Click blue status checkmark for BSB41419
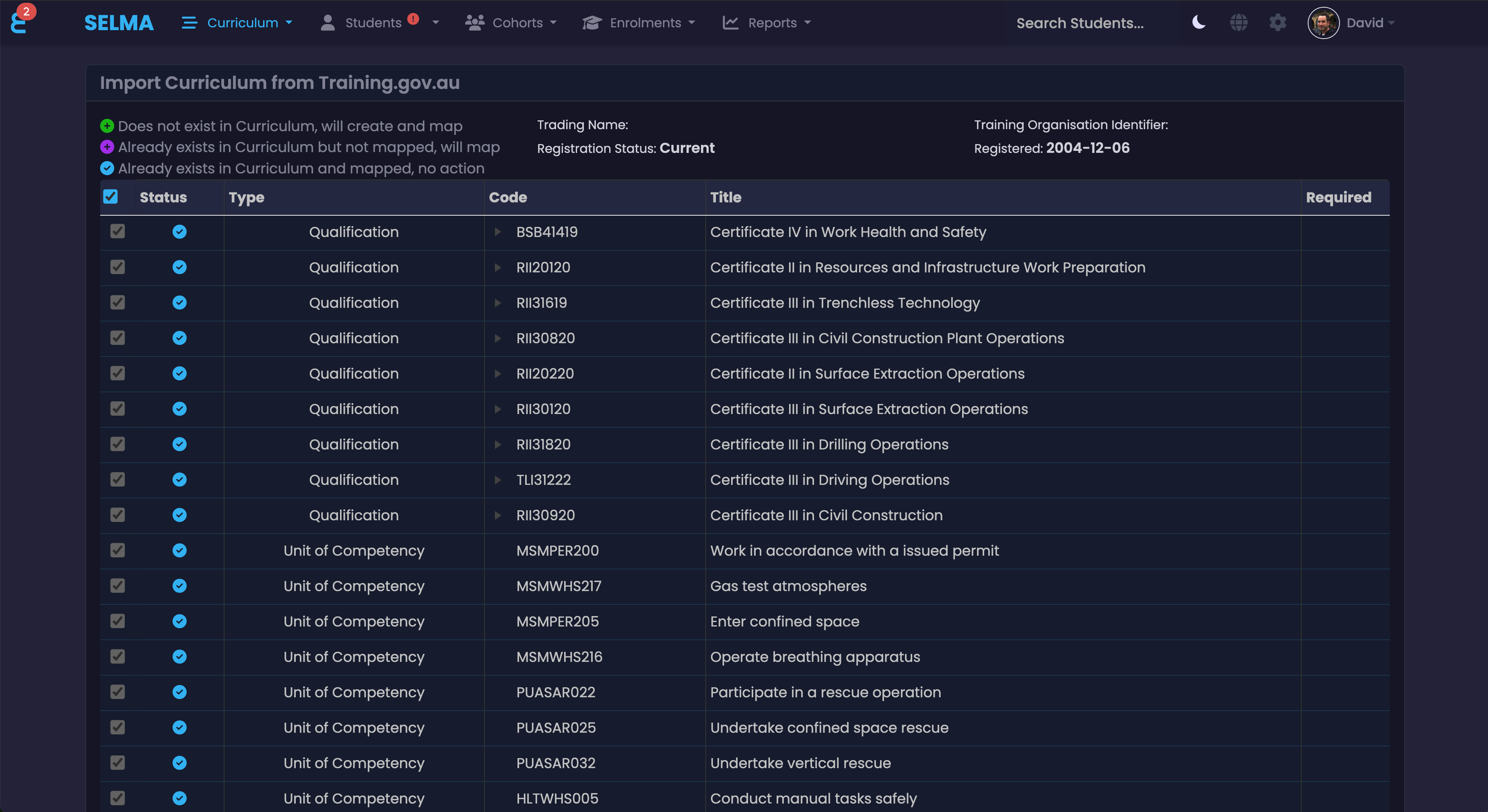Screen dimensions: 1488x812 pyautogui.click(x=179, y=232)
